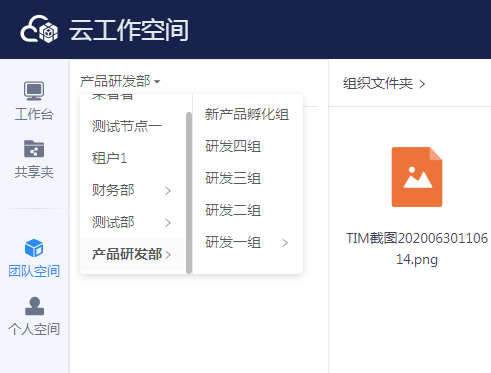Open the 个人空间 person icon

(x=34, y=306)
